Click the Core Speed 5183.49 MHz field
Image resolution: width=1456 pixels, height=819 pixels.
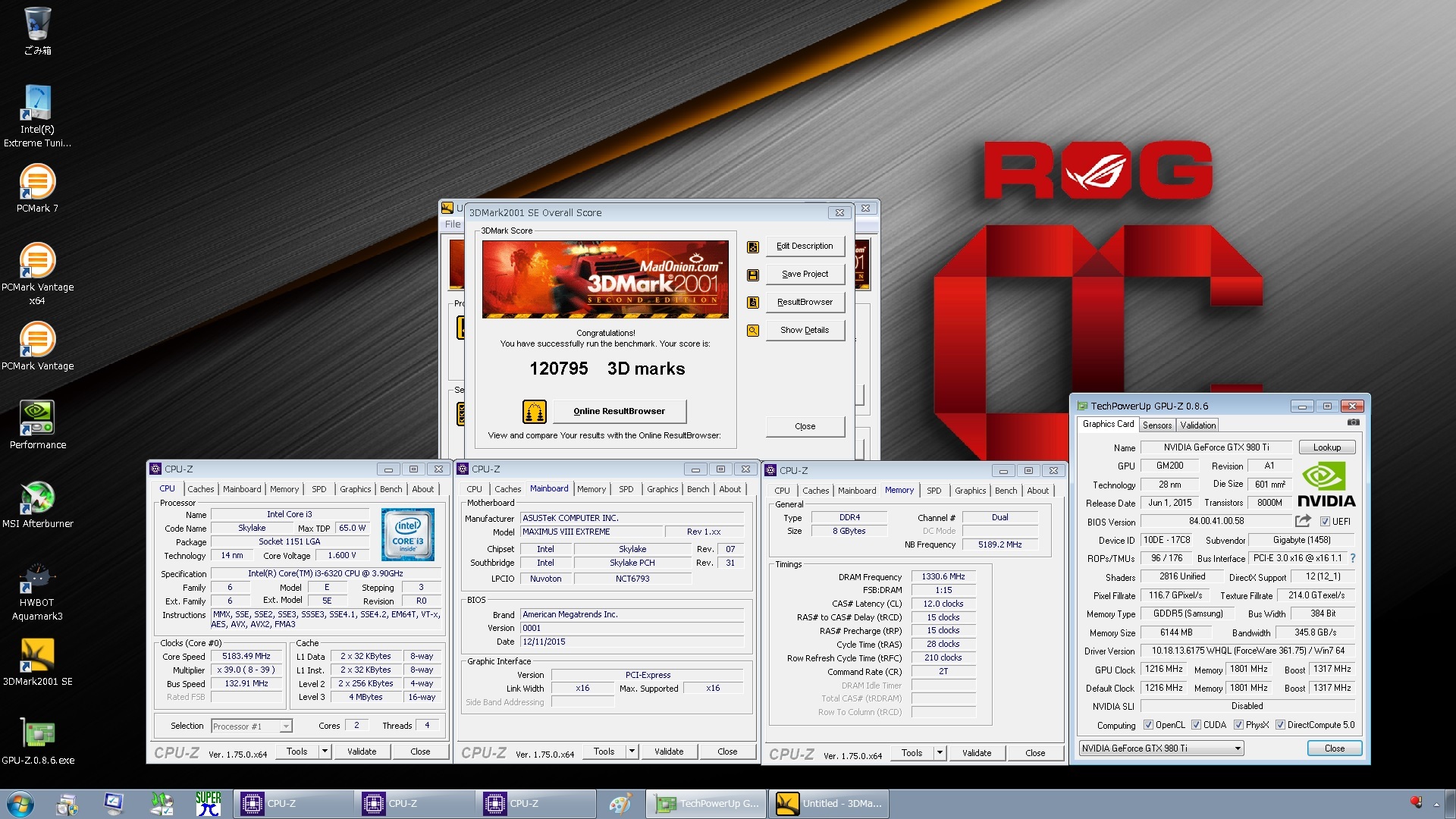(x=246, y=657)
